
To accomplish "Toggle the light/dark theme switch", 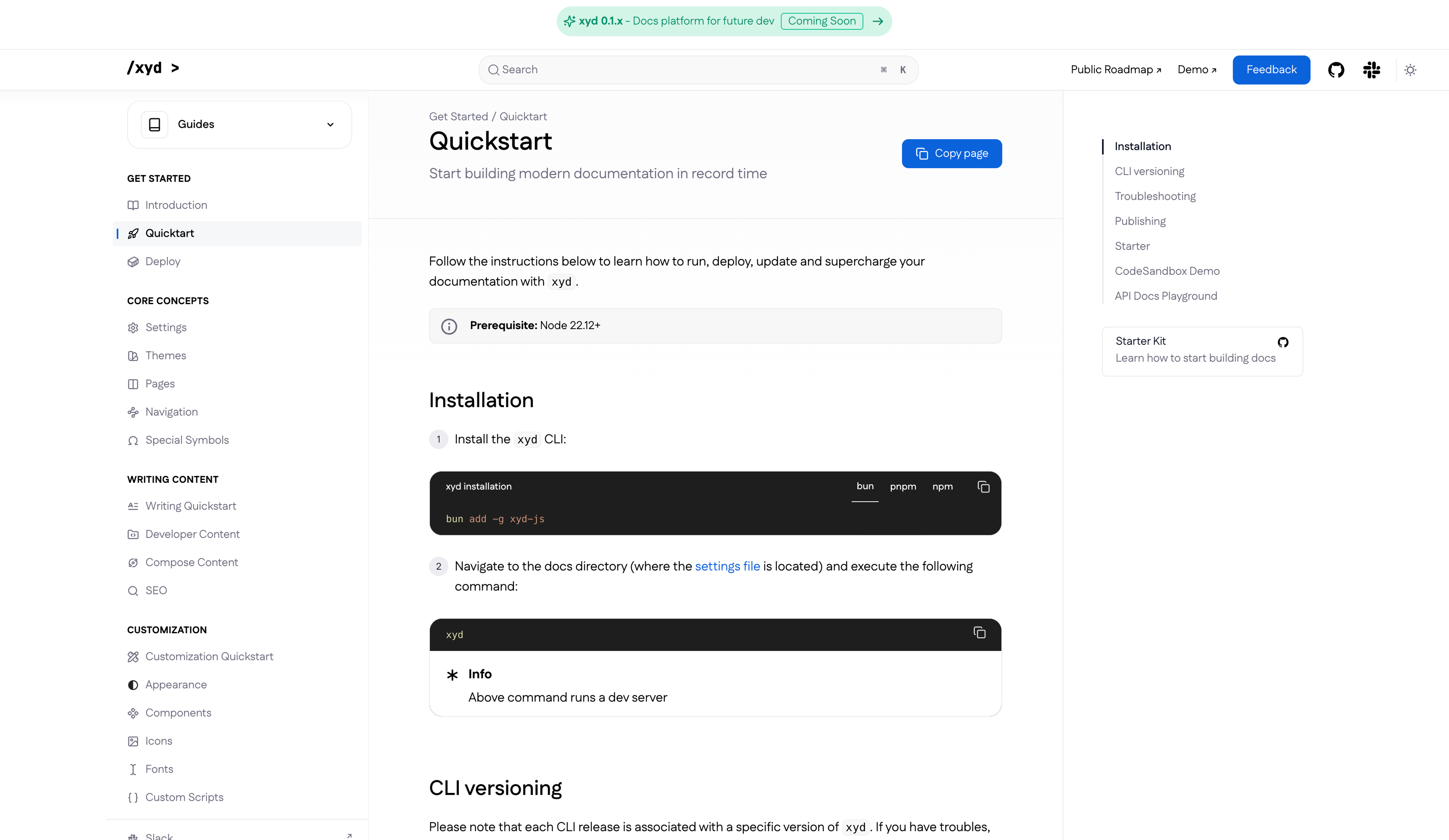I will 1410,70.
